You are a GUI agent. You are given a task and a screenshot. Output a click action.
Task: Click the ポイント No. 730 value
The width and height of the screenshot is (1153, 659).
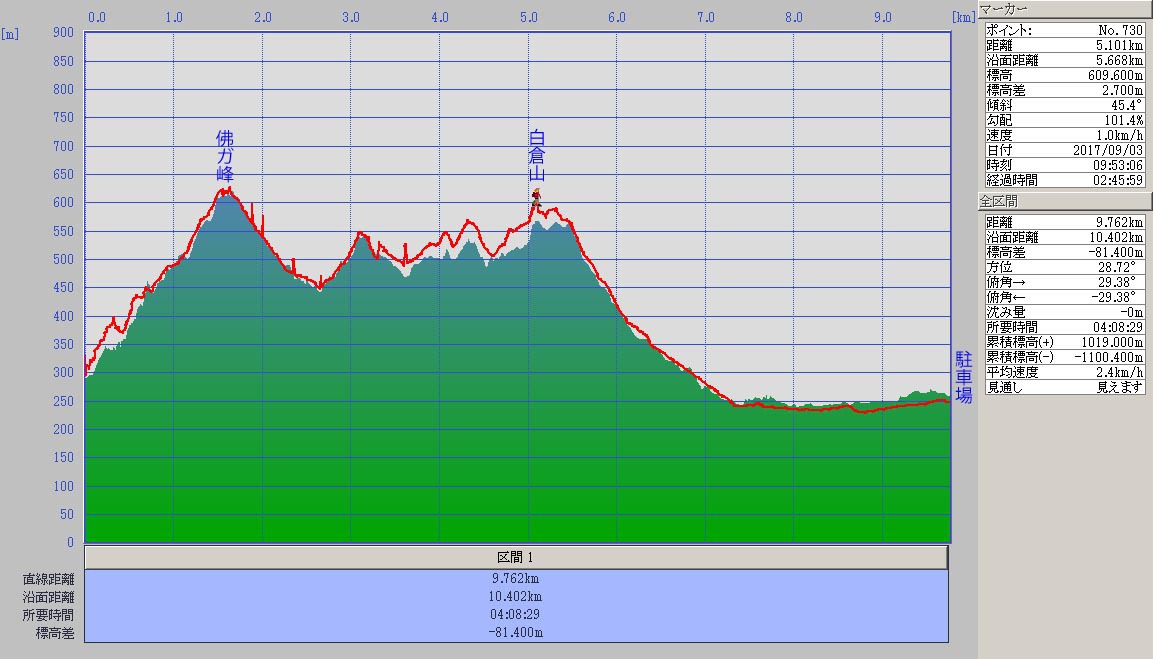coord(1122,31)
